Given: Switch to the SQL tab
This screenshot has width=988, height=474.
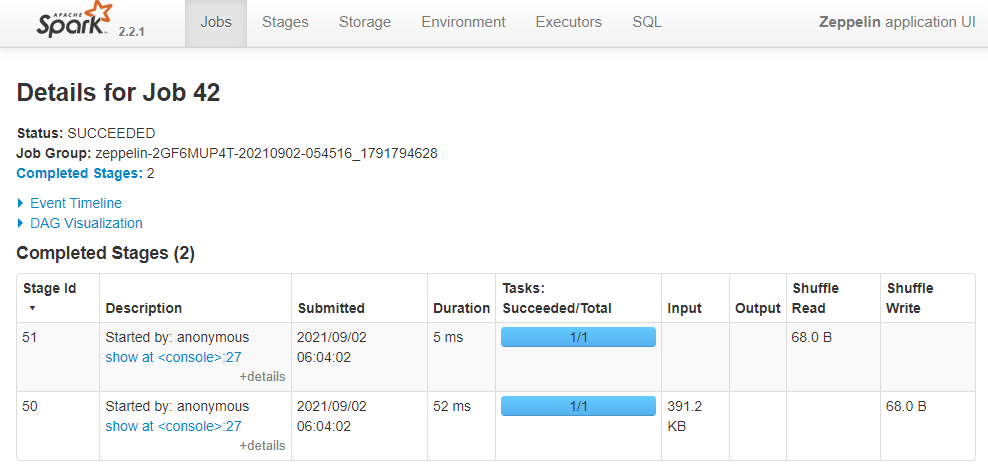Looking at the screenshot, I should point(647,23).
